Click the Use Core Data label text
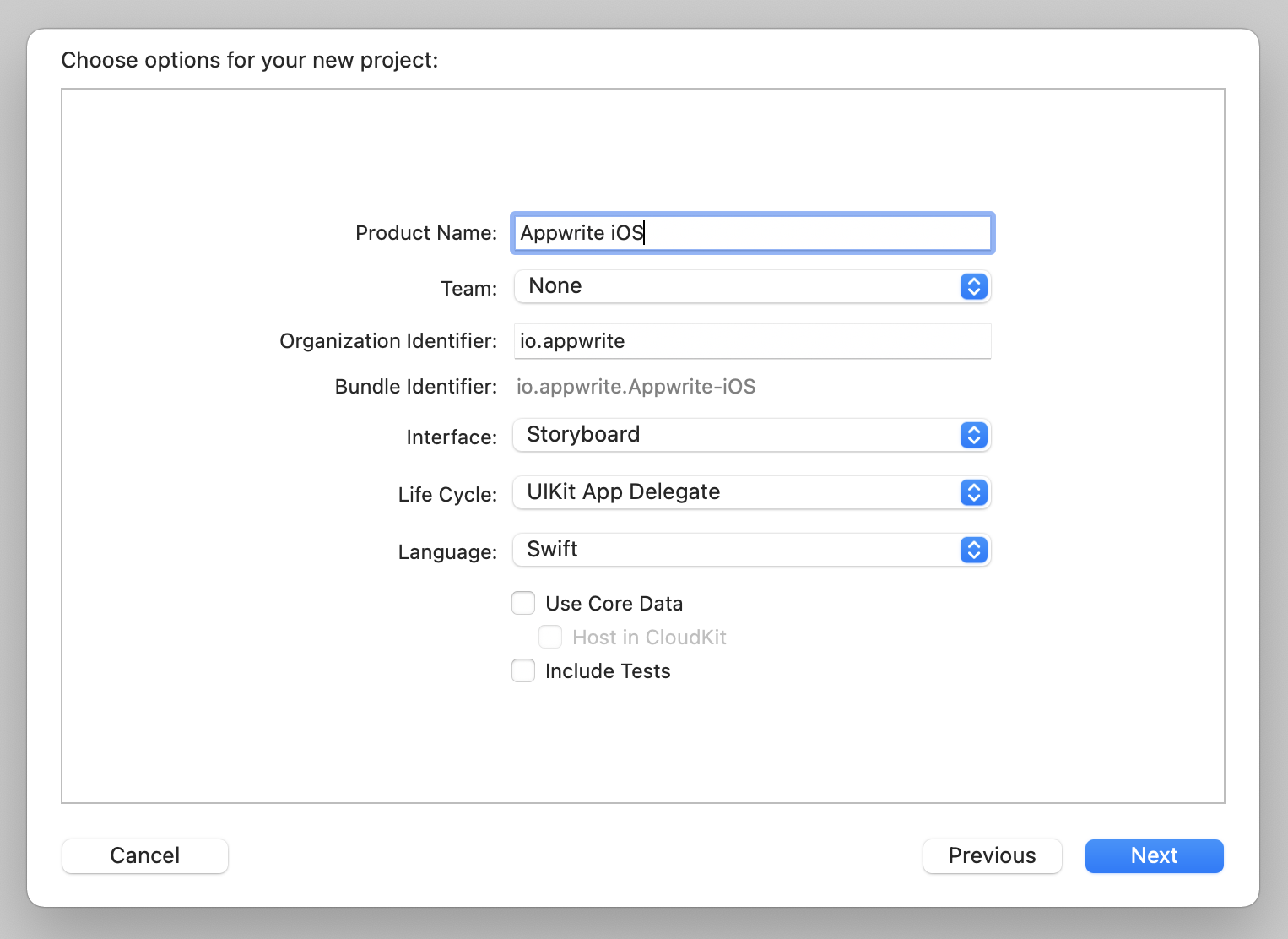The width and height of the screenshot is (1288, 939). point(614,603)
